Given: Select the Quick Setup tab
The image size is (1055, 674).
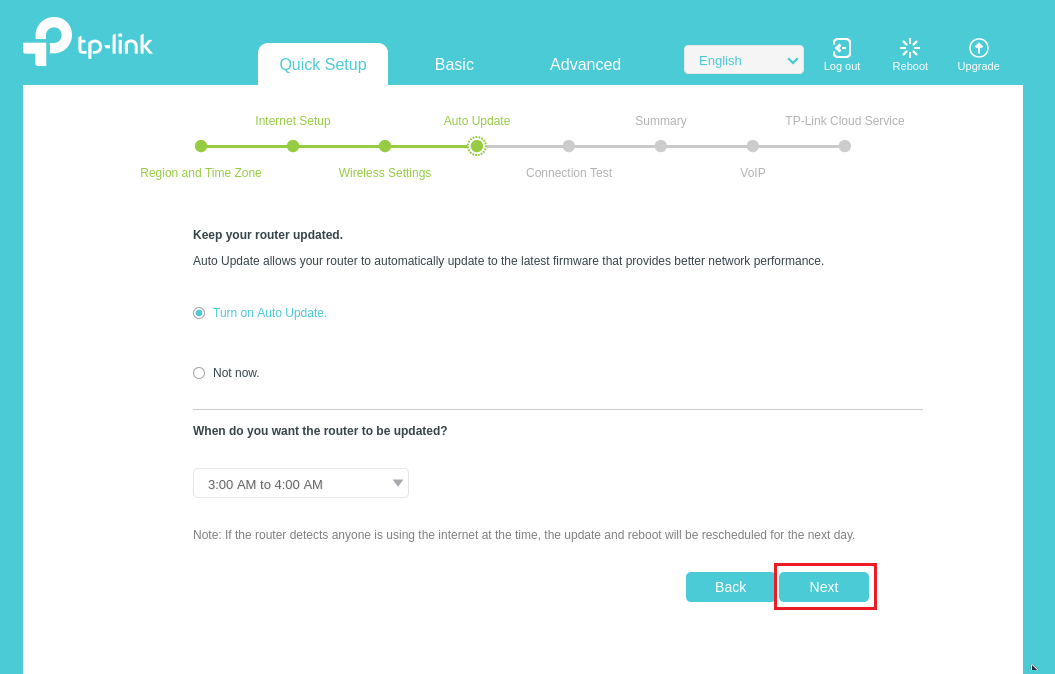Looking at the screenshot, I should [323, 65].
